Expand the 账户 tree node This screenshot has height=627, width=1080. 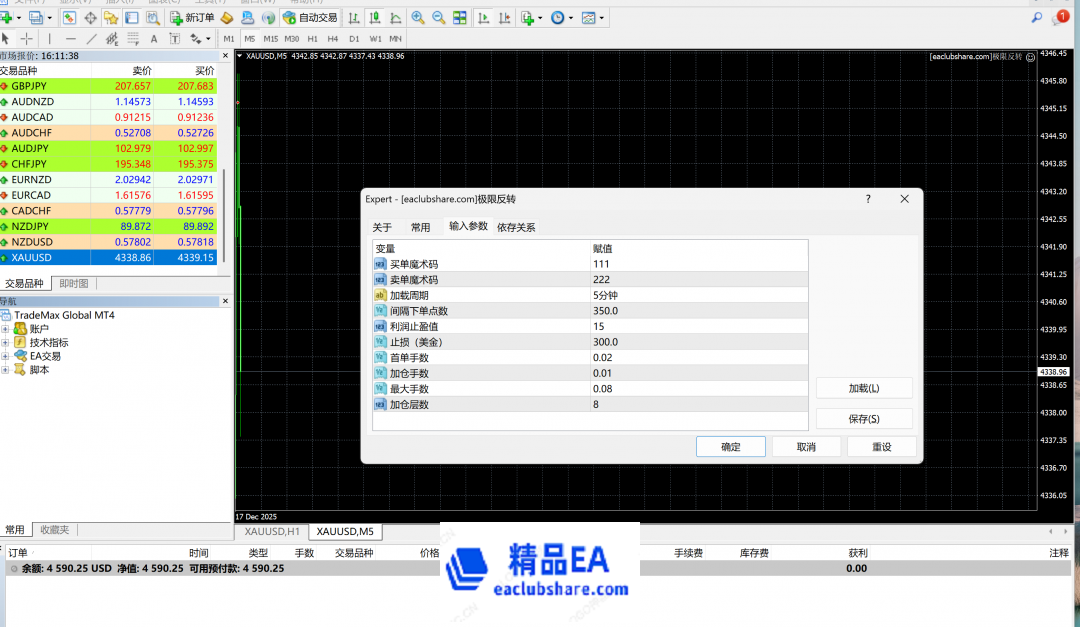click(x=6, y=329)
